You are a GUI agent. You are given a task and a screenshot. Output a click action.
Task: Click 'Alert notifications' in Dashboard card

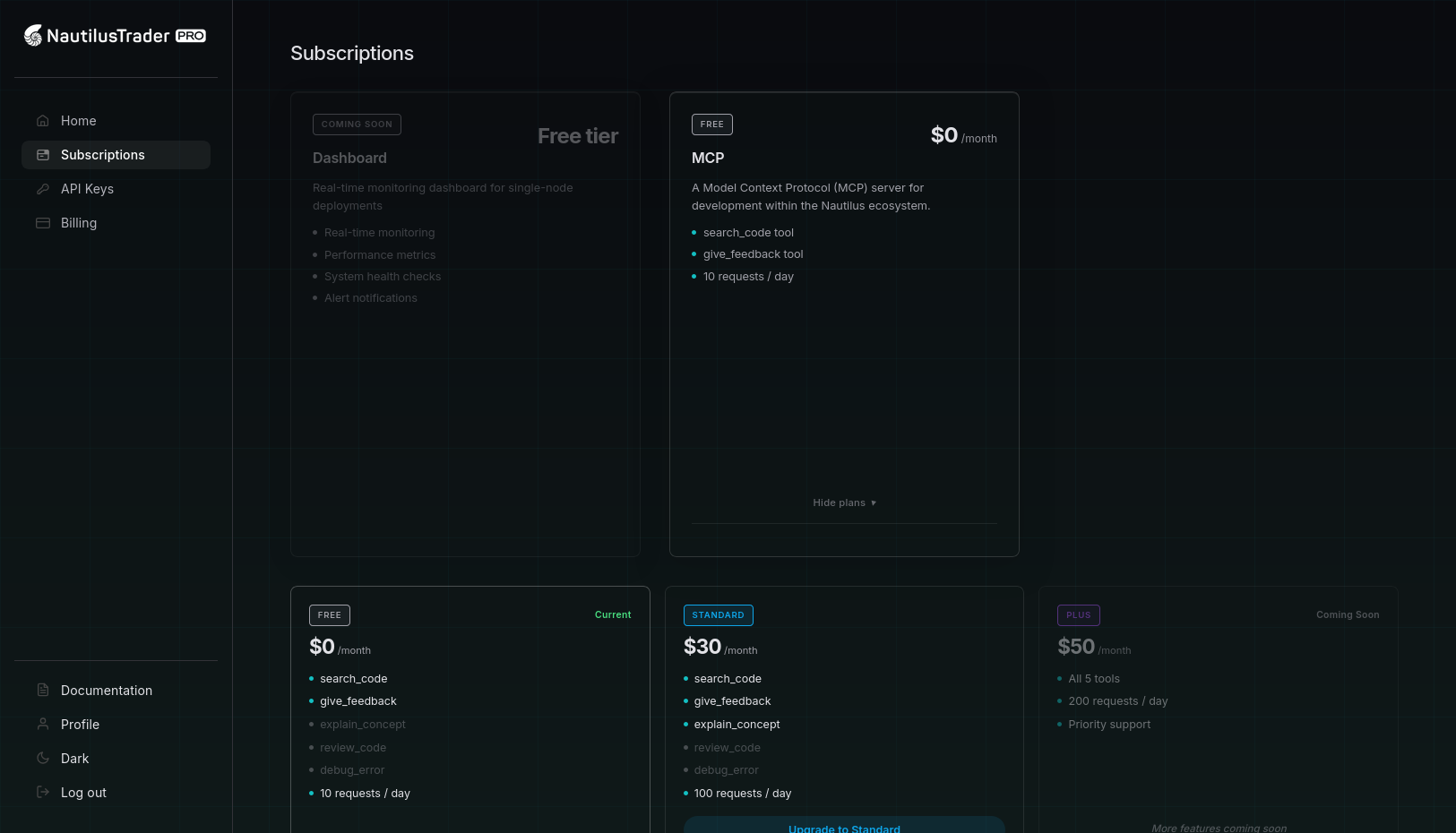(371, 298)
